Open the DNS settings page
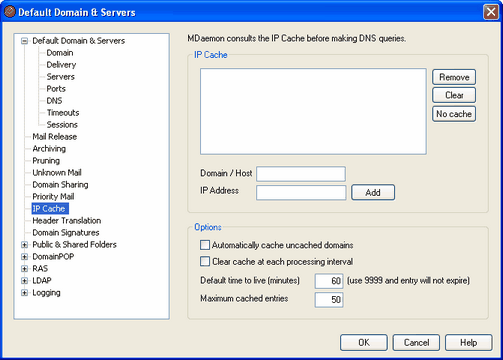This screenshot has width=503, height=360. tap(54, 101)
